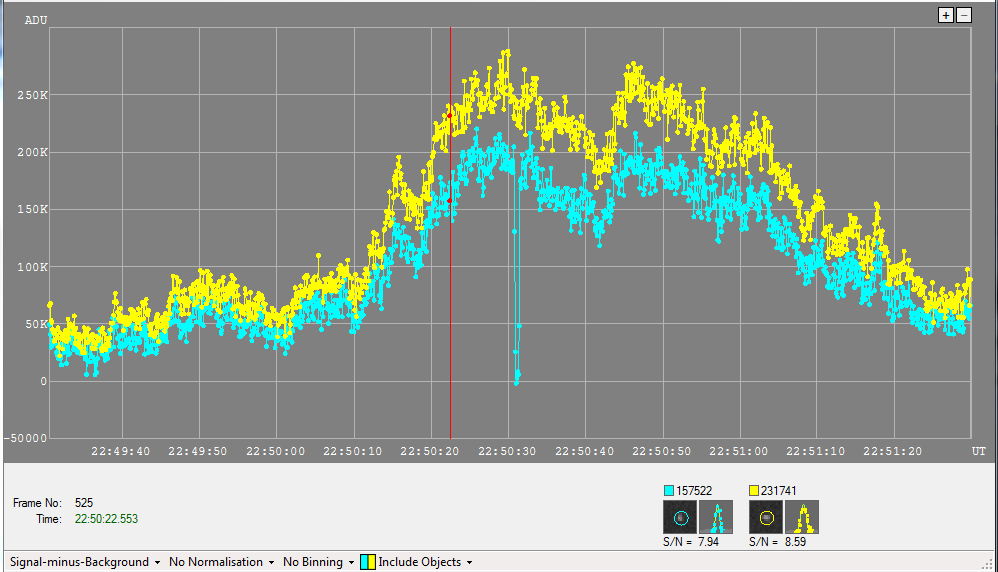Click the 157522 measurement value

[694, 490]
